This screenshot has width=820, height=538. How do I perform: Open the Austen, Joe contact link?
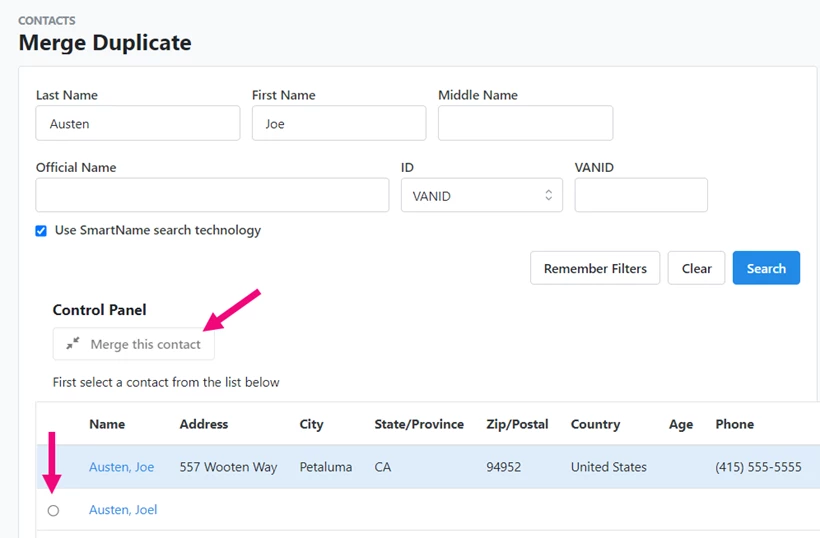[x=121, y=467]
